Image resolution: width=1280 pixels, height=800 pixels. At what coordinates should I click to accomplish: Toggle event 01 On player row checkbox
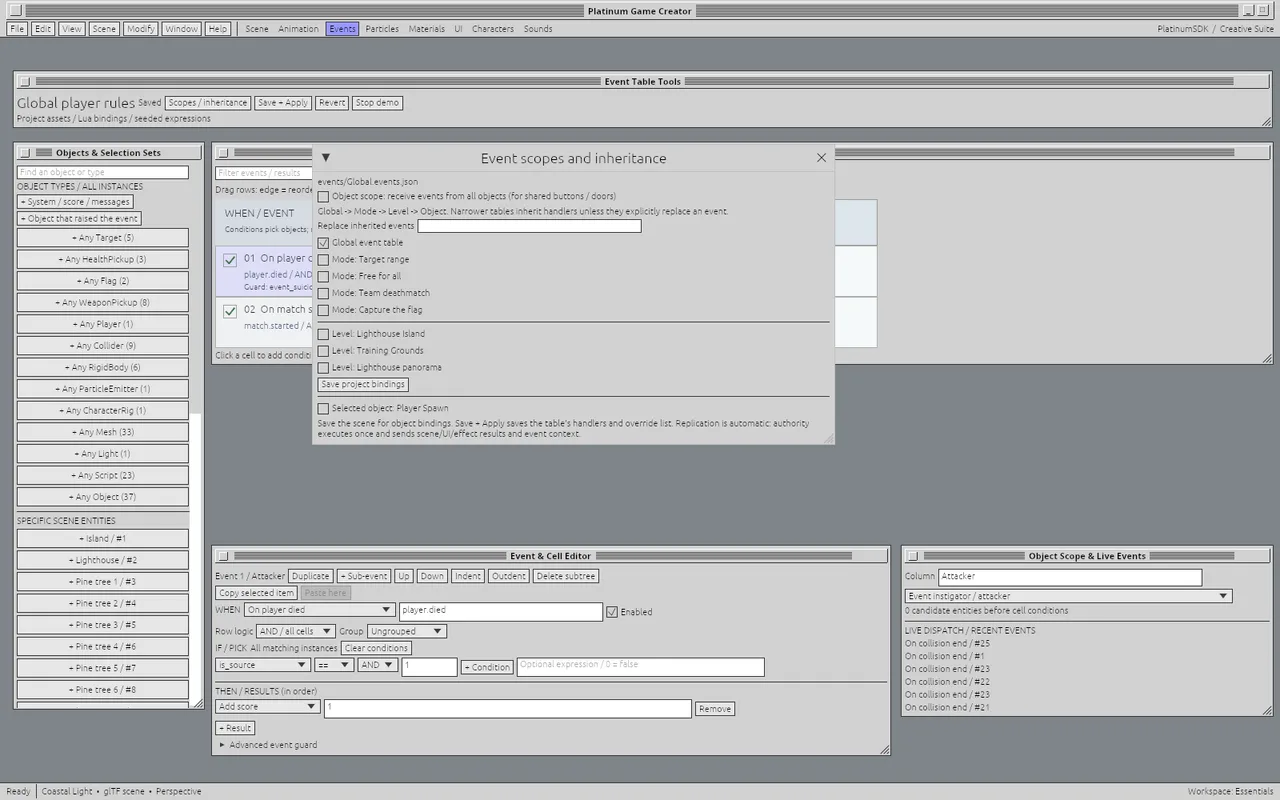(x=230, y=260)
